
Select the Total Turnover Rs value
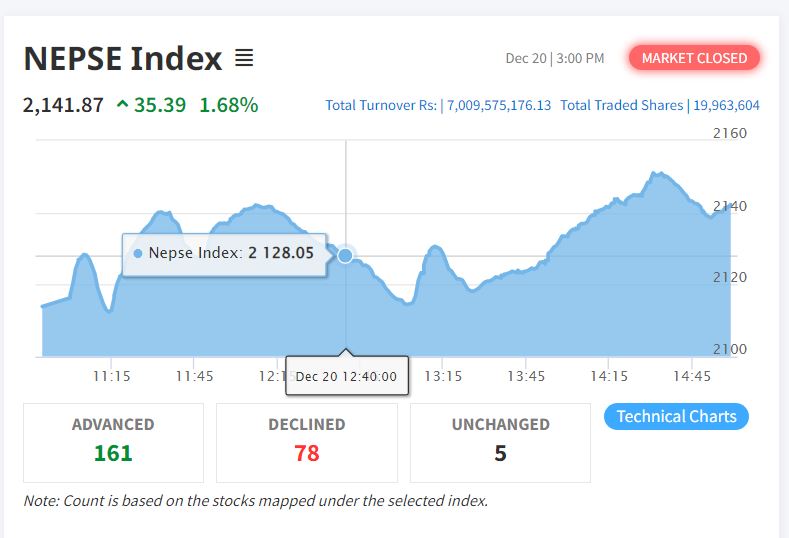coord(499,105)
